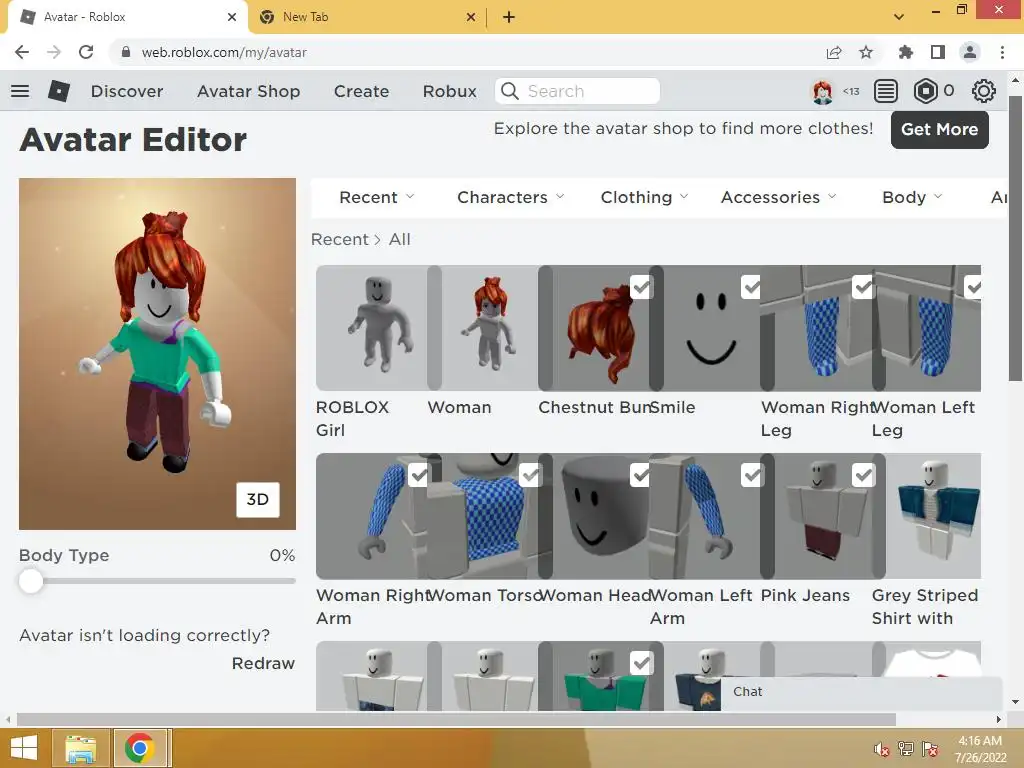
Task: Uncheck the Woman Left Arm item
Action: tap(752, 475)
